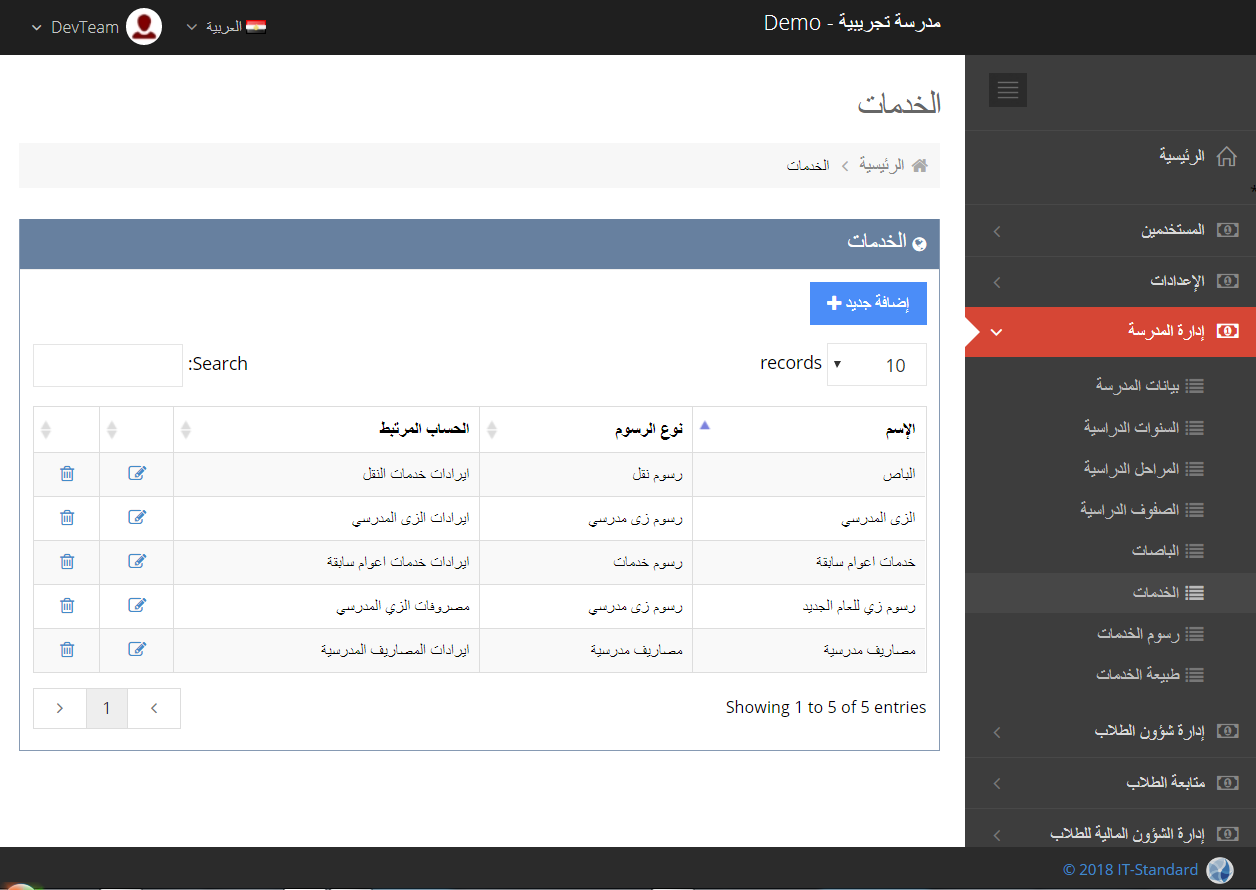Click the إضافة جديد button
Image resolution: width=1256 pixels, height=890 pixels.
(x=868, y=303)
